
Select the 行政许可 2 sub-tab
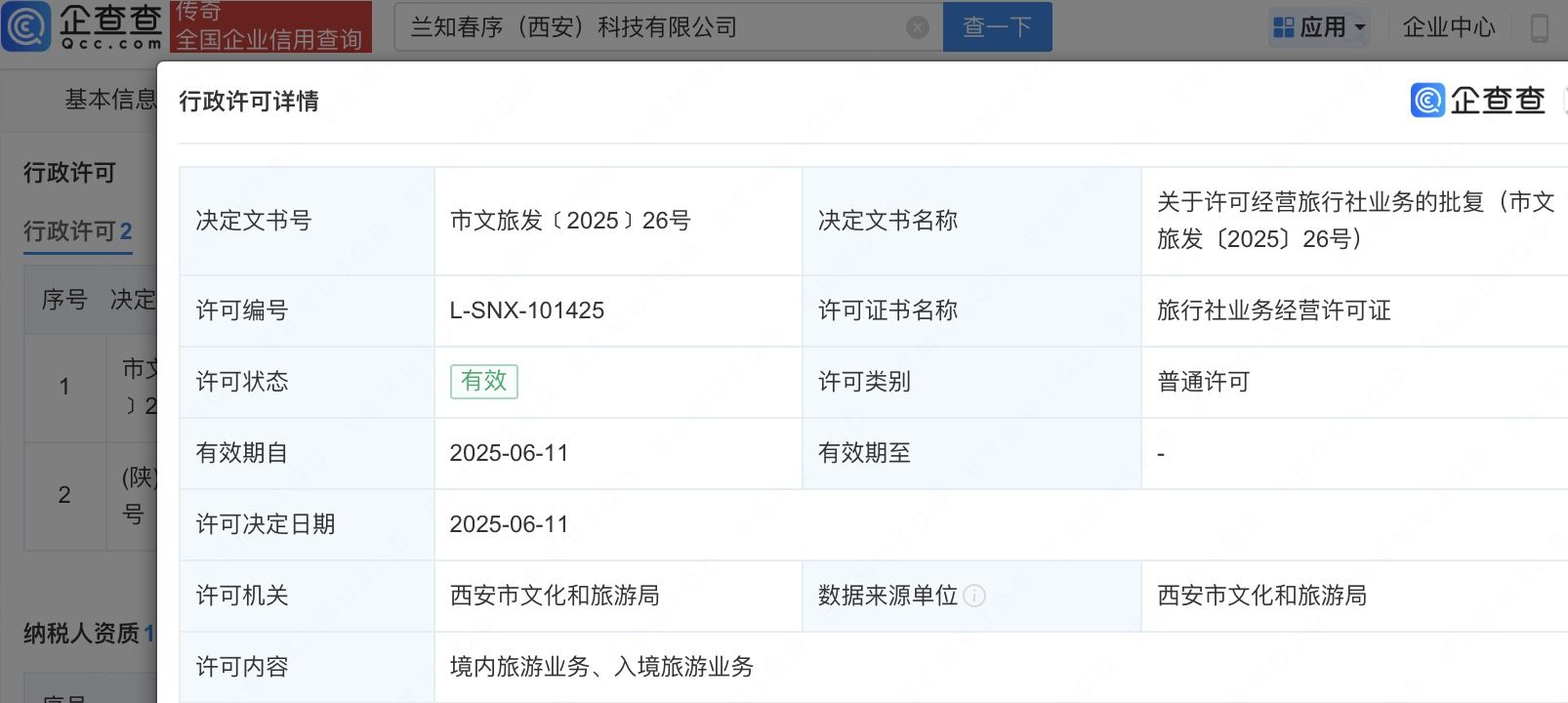[77, 231]
